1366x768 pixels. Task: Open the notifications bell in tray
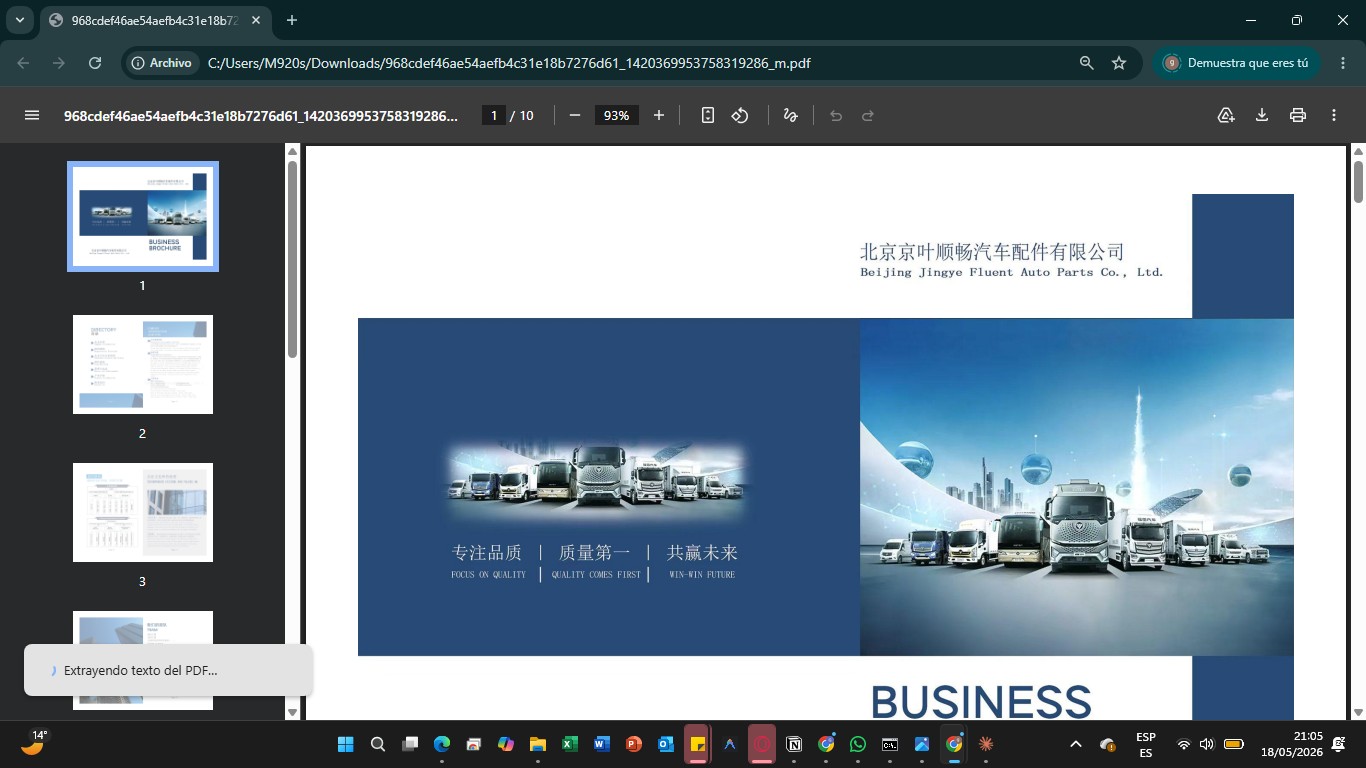[1339, 744]
